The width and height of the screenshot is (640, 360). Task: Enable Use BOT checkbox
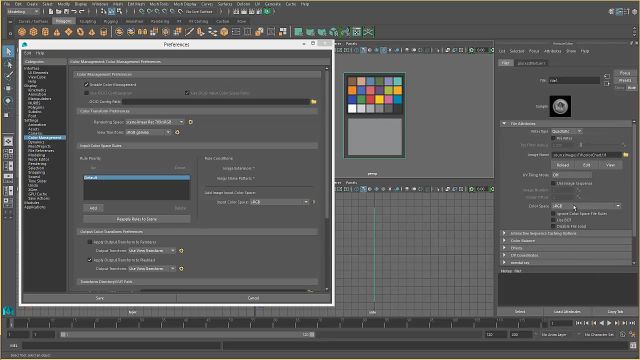[x=553, y=220]
